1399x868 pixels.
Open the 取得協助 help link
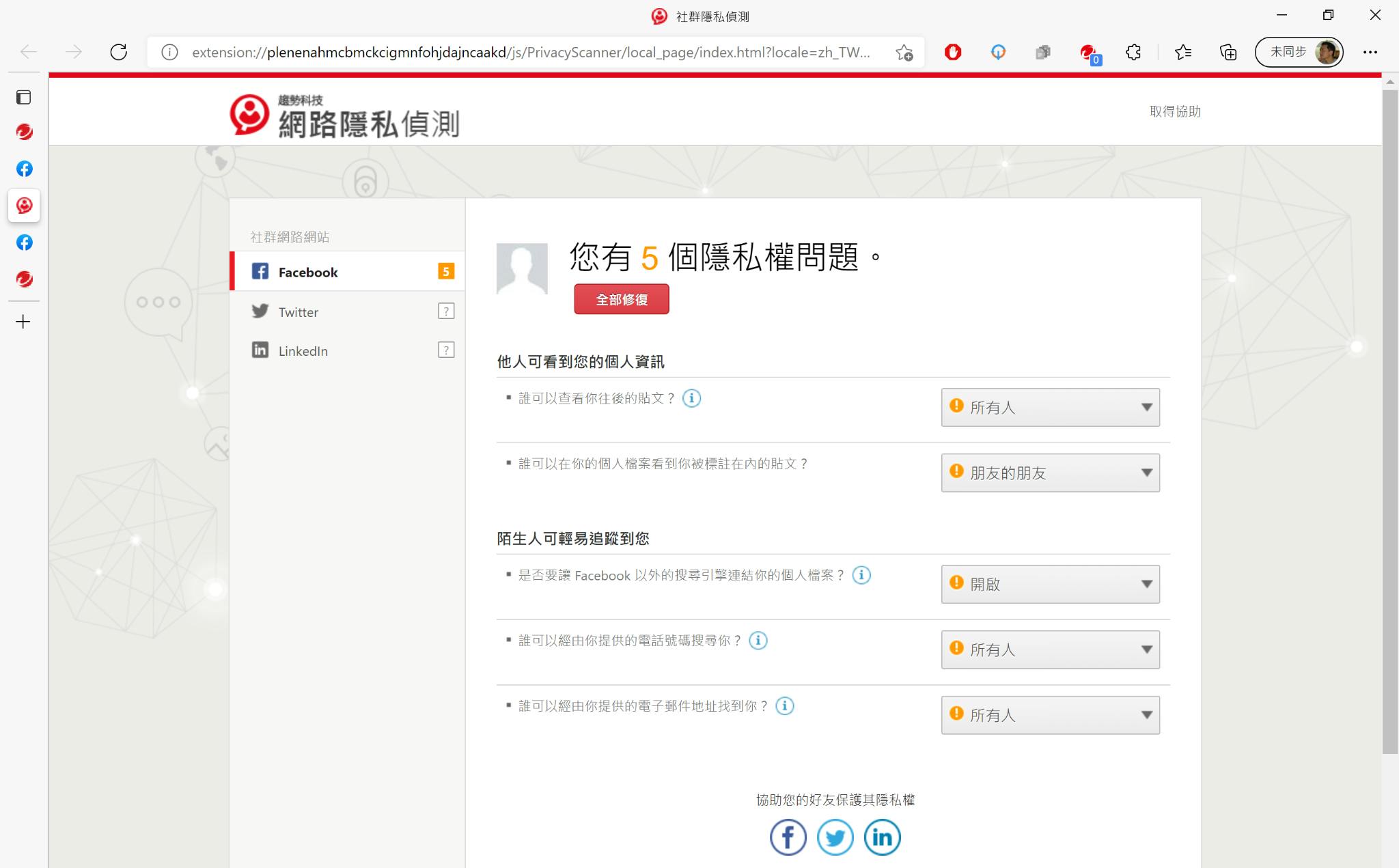click(x=1175, y=111)
